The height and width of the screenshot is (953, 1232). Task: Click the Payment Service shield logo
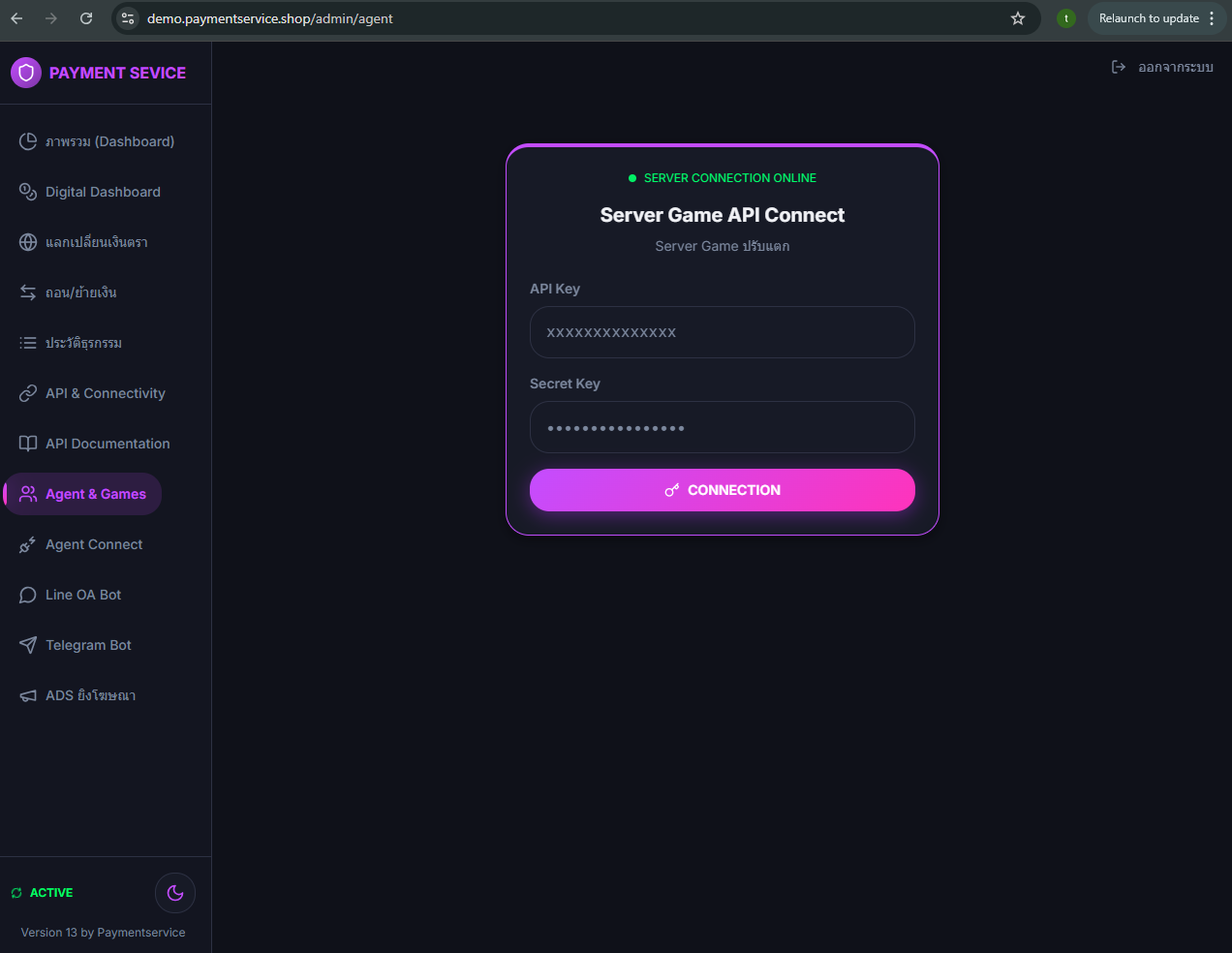pyautogui.click(x=26, y=73)
